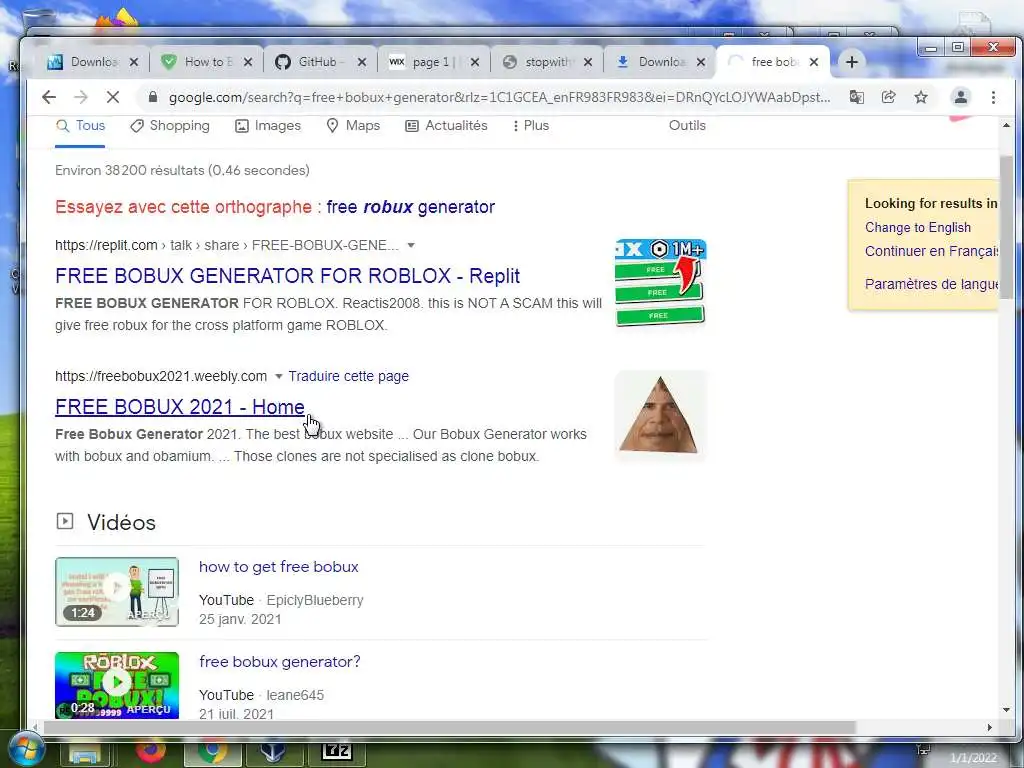Click the scroll up arrow of page

(x=1006, y=125)
